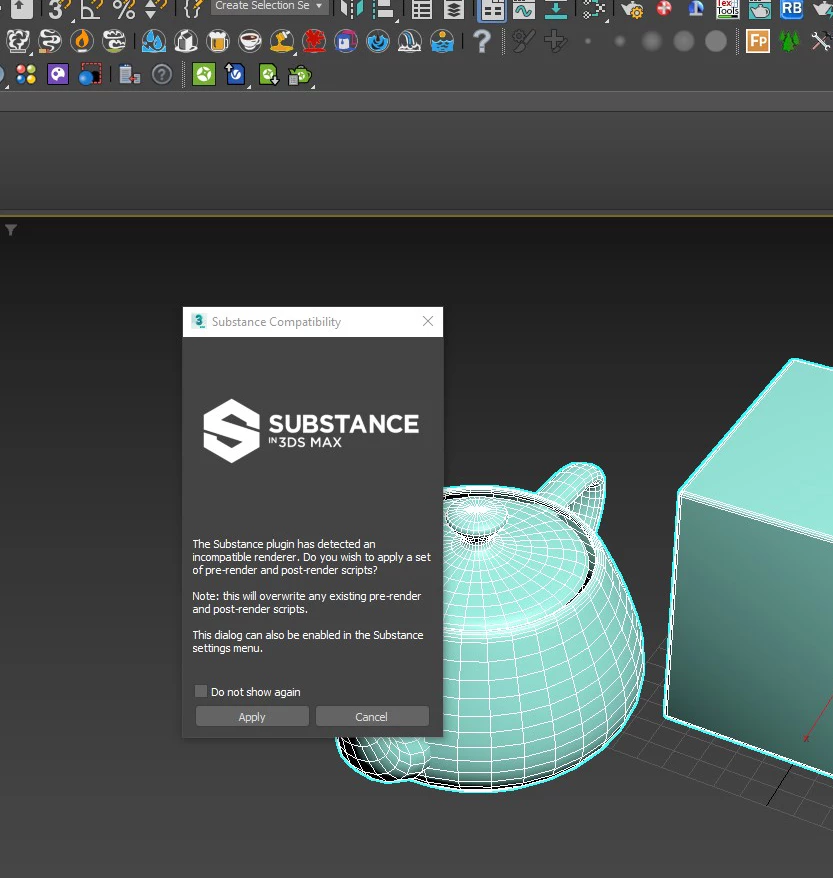Click the coffee cup preset icon
The height and width of the screenshot is (878, 833).
pos(250,41)
